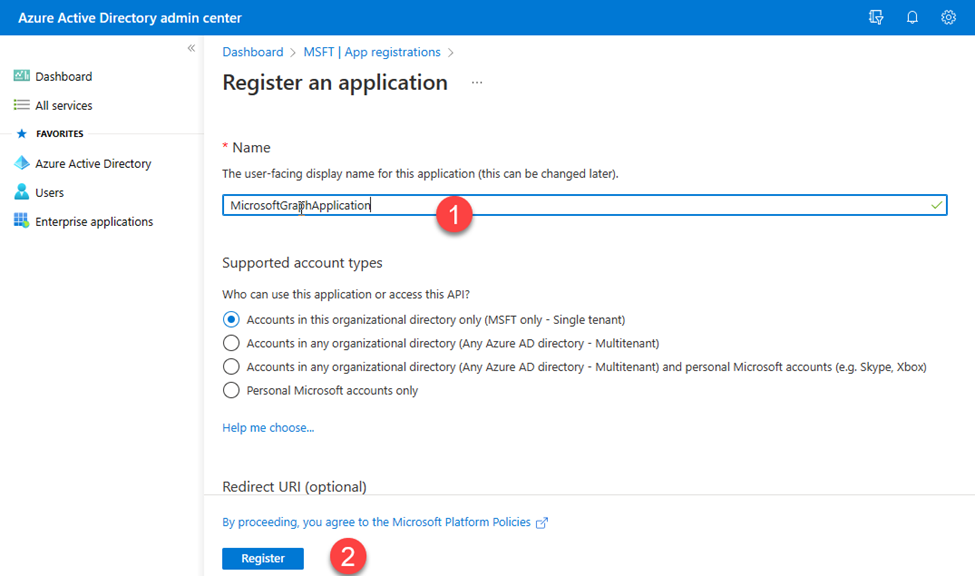Click the Dashboard breadcrumb link
The width and height of the screenshot is (975, 576).
pyautogui.click(x=252, y=52)
